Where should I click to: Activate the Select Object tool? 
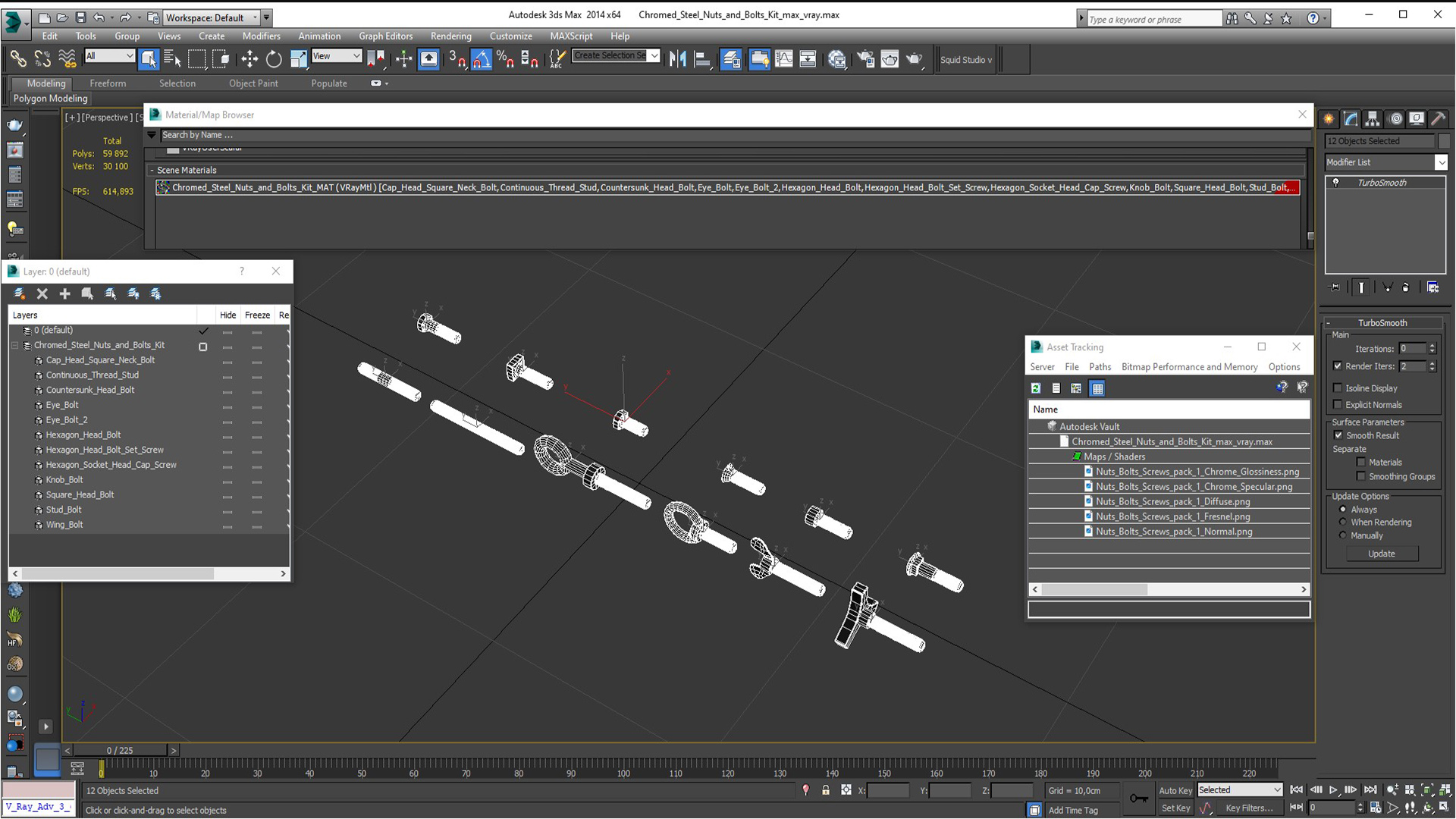(x=149, y=59)
